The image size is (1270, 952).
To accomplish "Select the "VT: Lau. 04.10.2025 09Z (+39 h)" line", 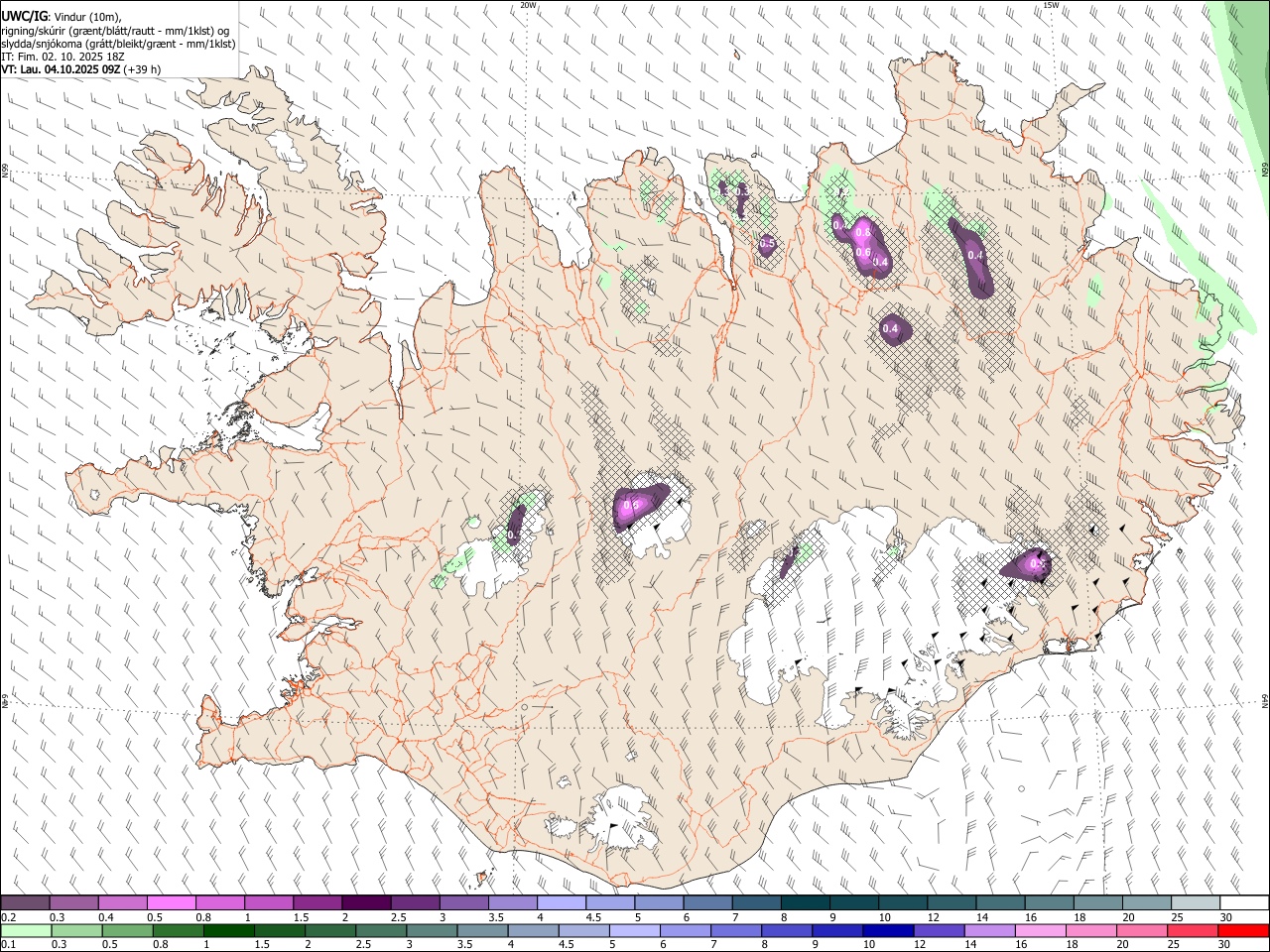I will (x=81, y=69).
